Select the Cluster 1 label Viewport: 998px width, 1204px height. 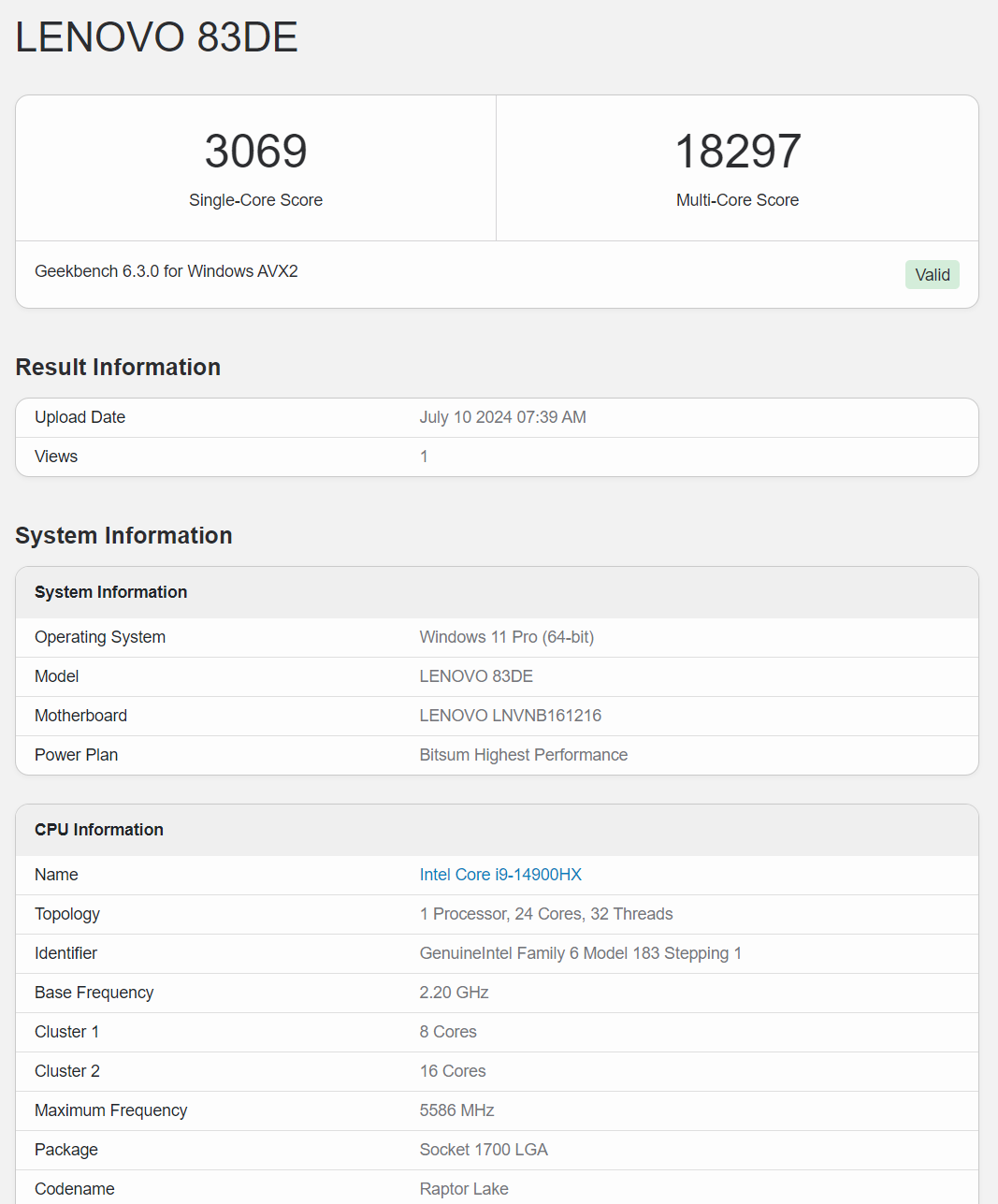pyautogui.click(x=66, y=1032)
